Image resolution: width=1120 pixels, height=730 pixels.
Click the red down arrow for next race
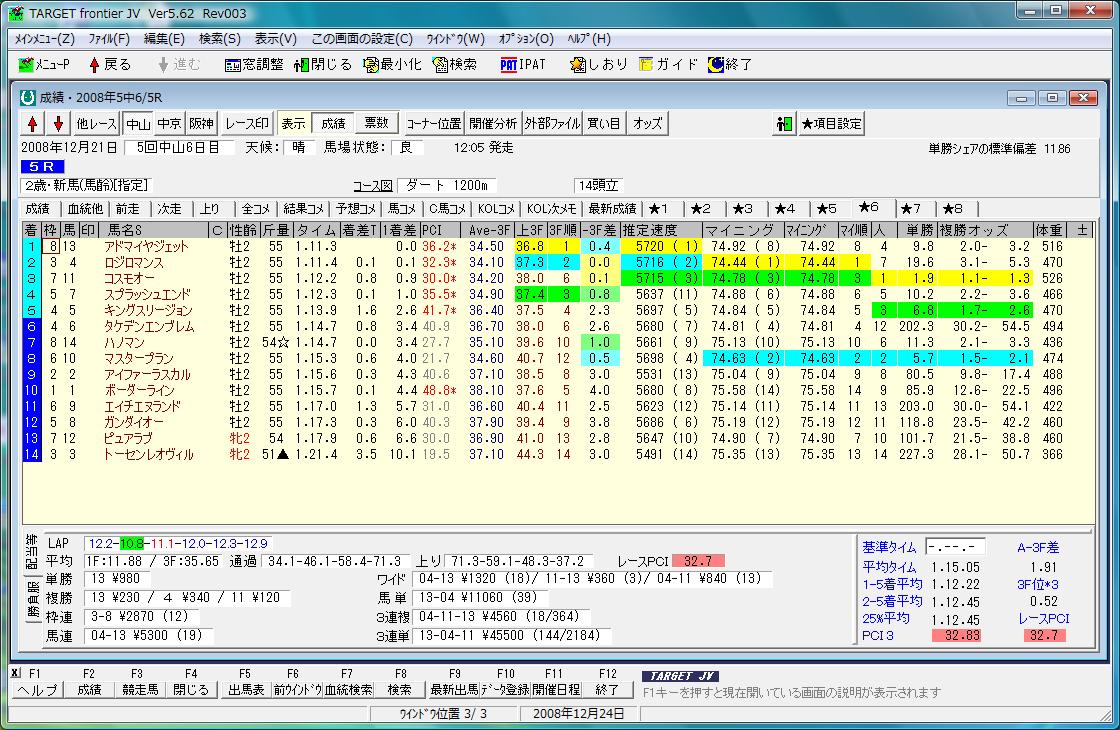click(58, 124)
